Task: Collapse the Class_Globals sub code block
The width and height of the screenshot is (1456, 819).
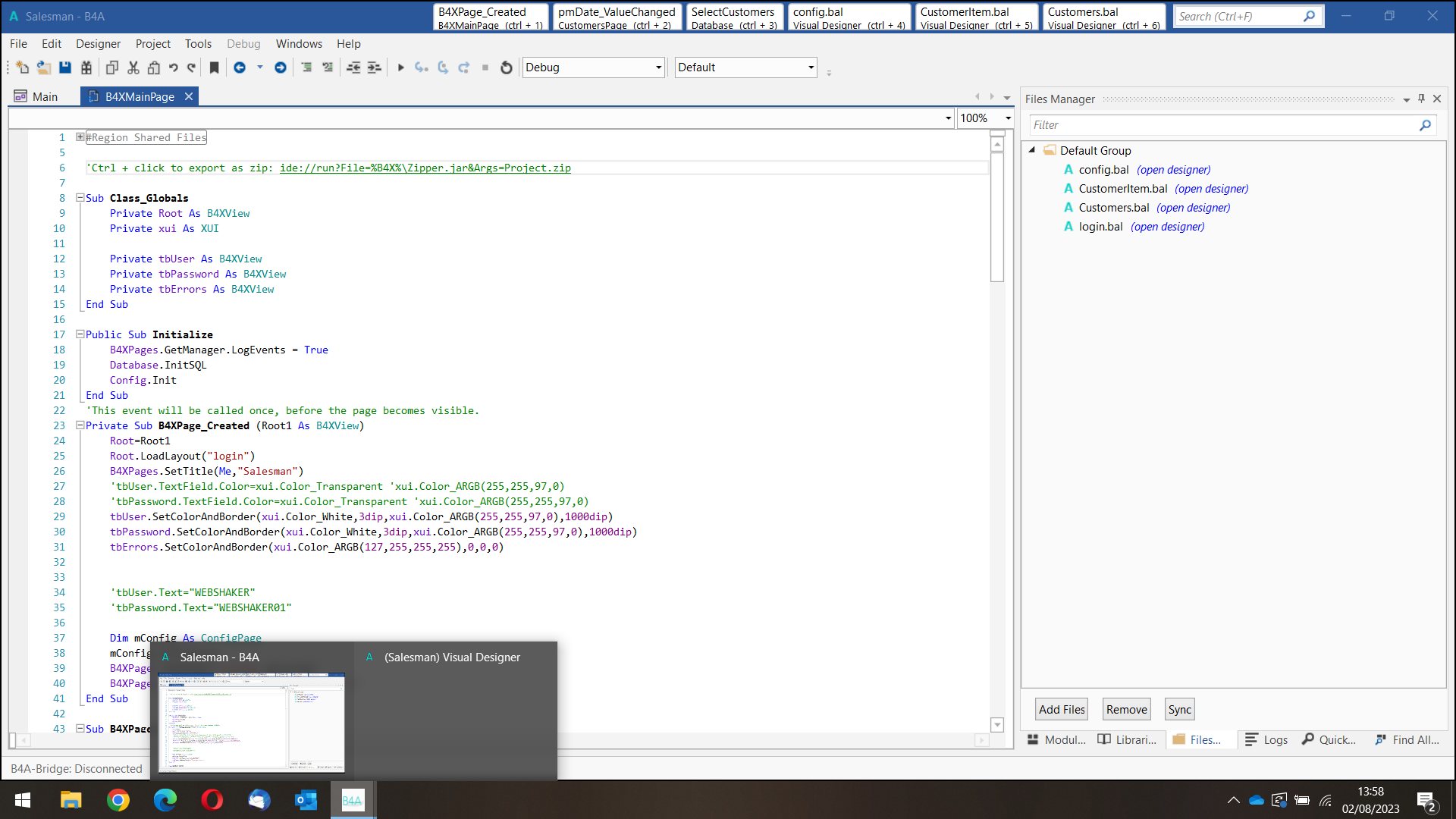Action: point(80,198)
